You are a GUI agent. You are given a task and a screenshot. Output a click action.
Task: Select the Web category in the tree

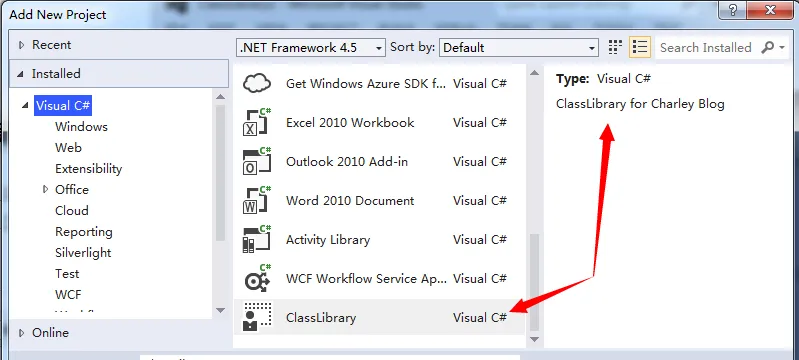point(68,148)
